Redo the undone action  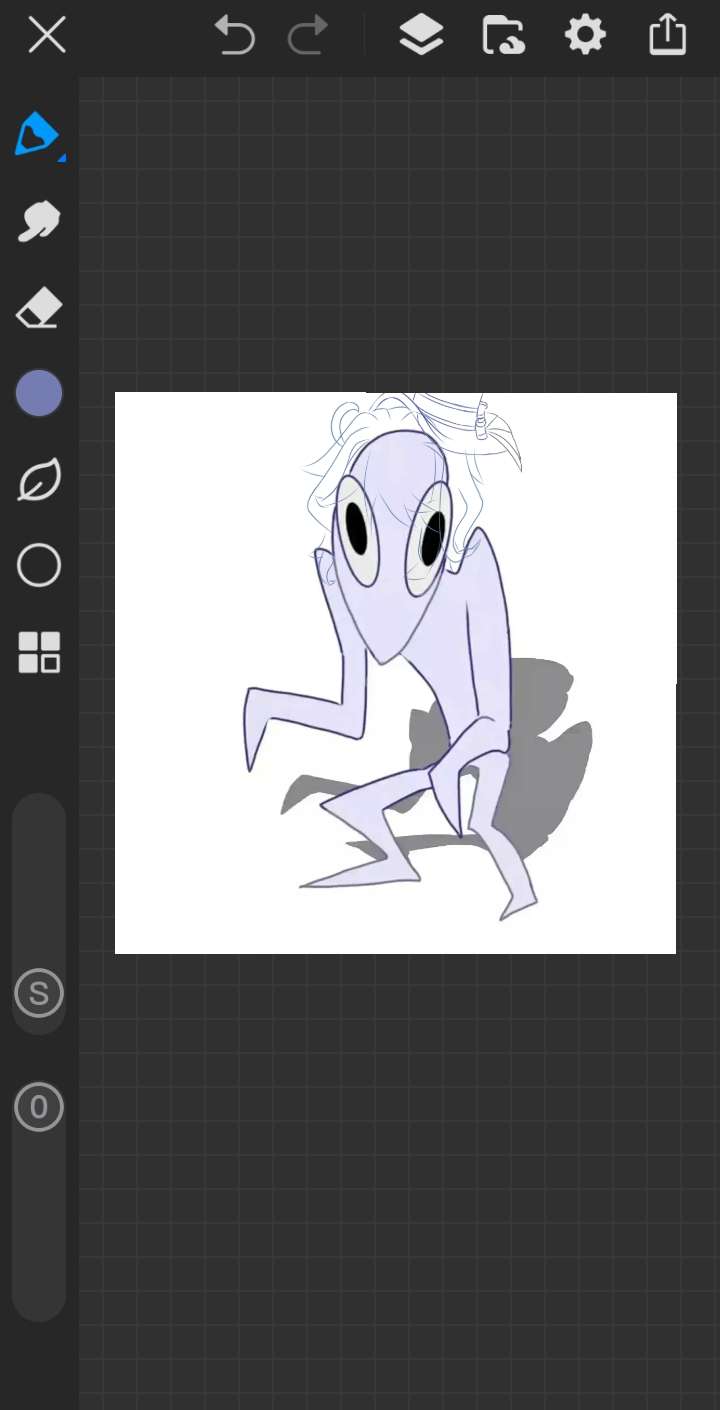[x=308, y=36]
